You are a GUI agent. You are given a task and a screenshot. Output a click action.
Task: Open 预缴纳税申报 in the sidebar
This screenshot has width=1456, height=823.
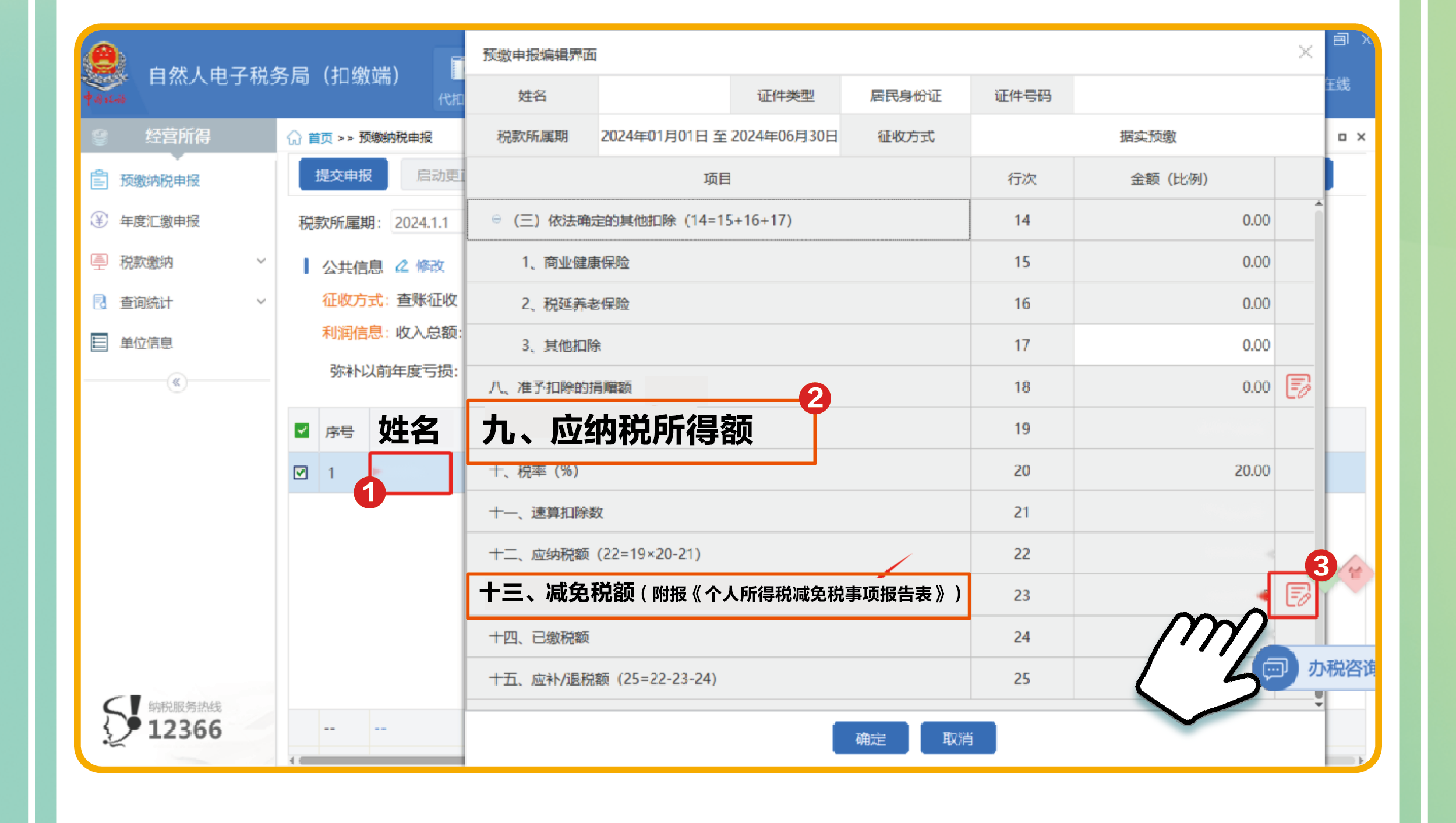159,181
